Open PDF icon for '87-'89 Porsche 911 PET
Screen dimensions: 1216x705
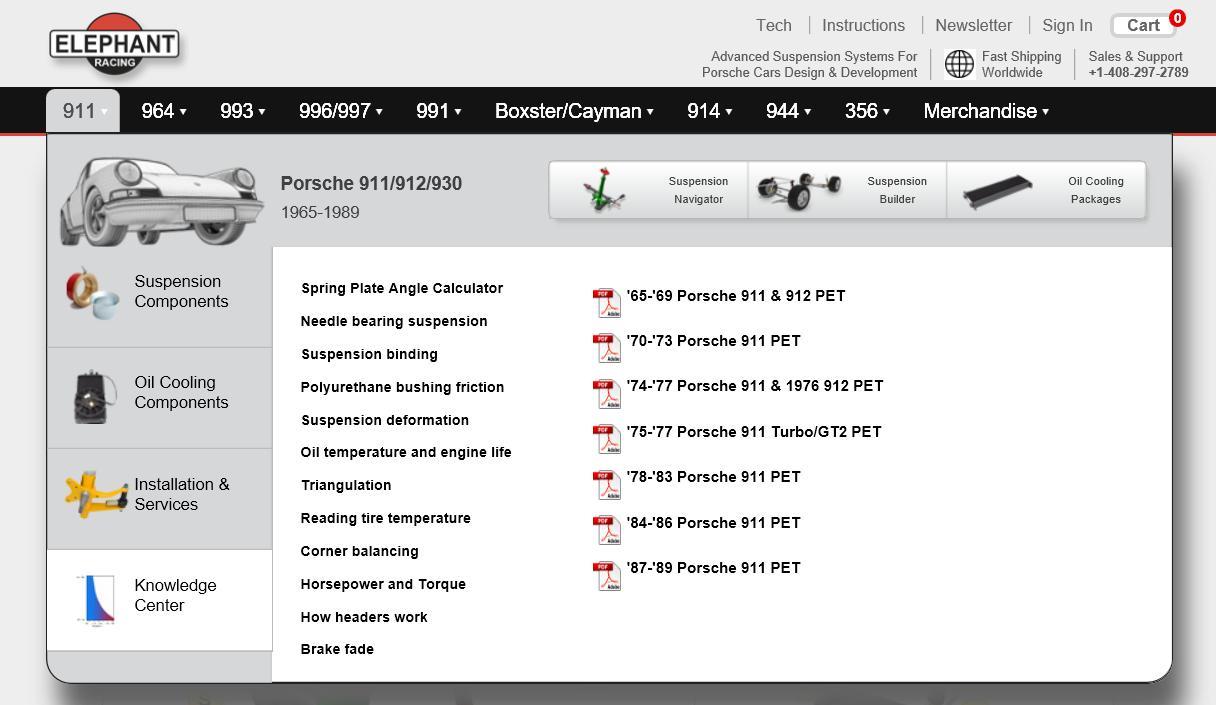[607, 575]
